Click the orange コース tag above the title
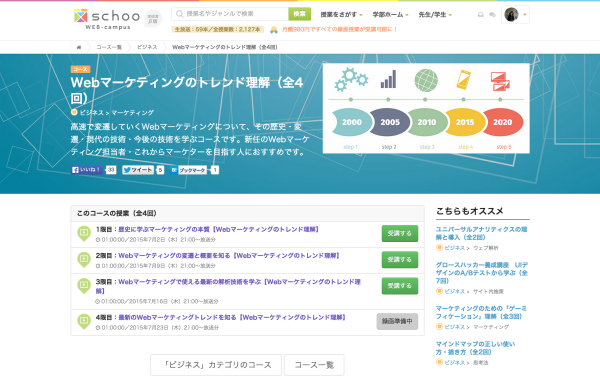This screenshot has height=378, width=600. coord(80,69)
